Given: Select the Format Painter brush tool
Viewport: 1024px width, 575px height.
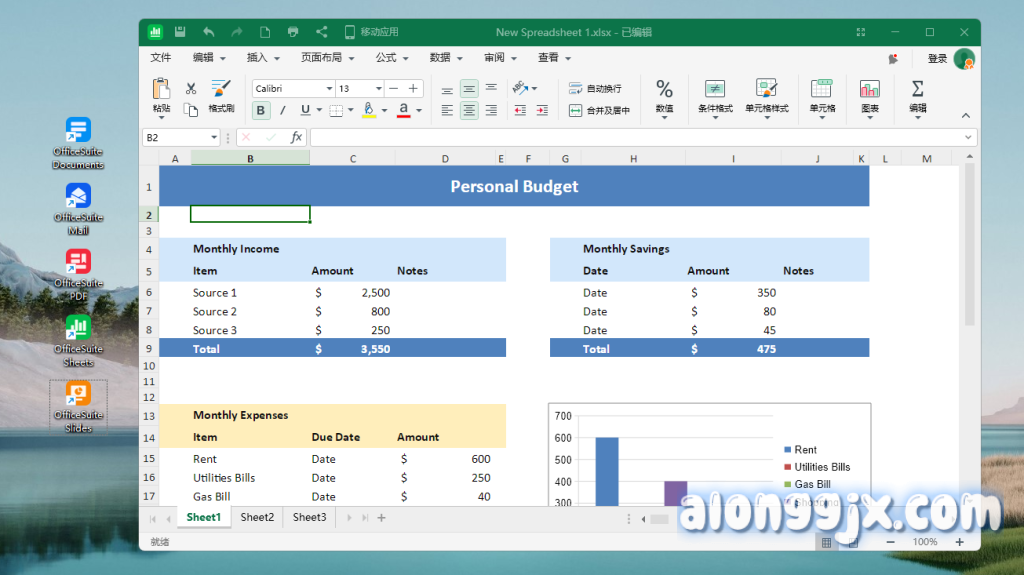Looking at the screenshot, I should tap(221, 95).
